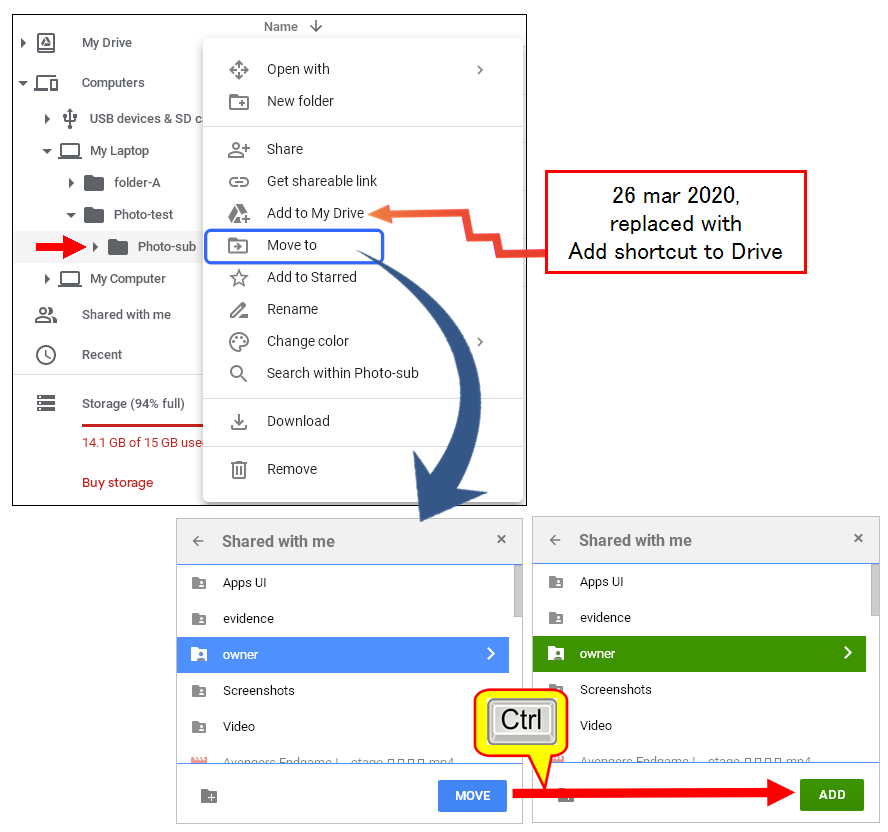Click the Computers devices icon

tap(46, 83)
